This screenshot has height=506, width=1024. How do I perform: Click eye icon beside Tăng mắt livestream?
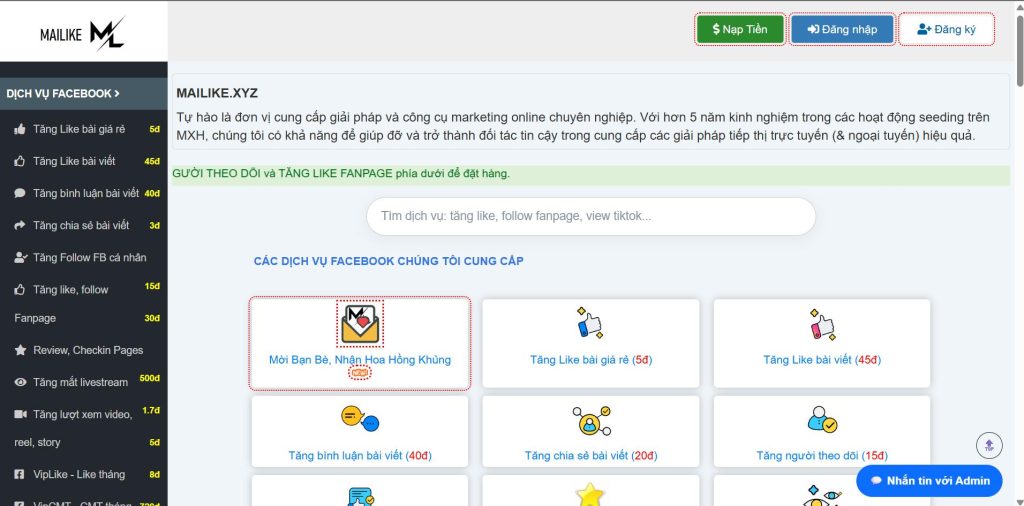20,382
